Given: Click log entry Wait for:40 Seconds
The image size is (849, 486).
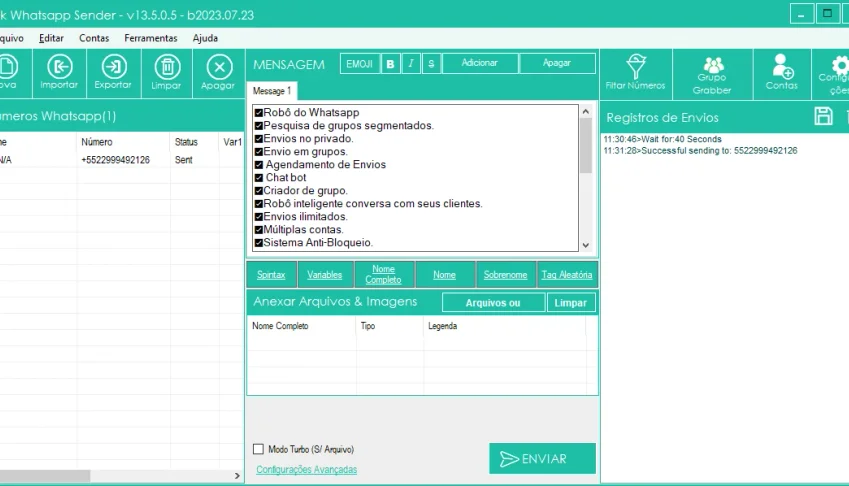Looking at the screenshot, I should click(663, 140).
